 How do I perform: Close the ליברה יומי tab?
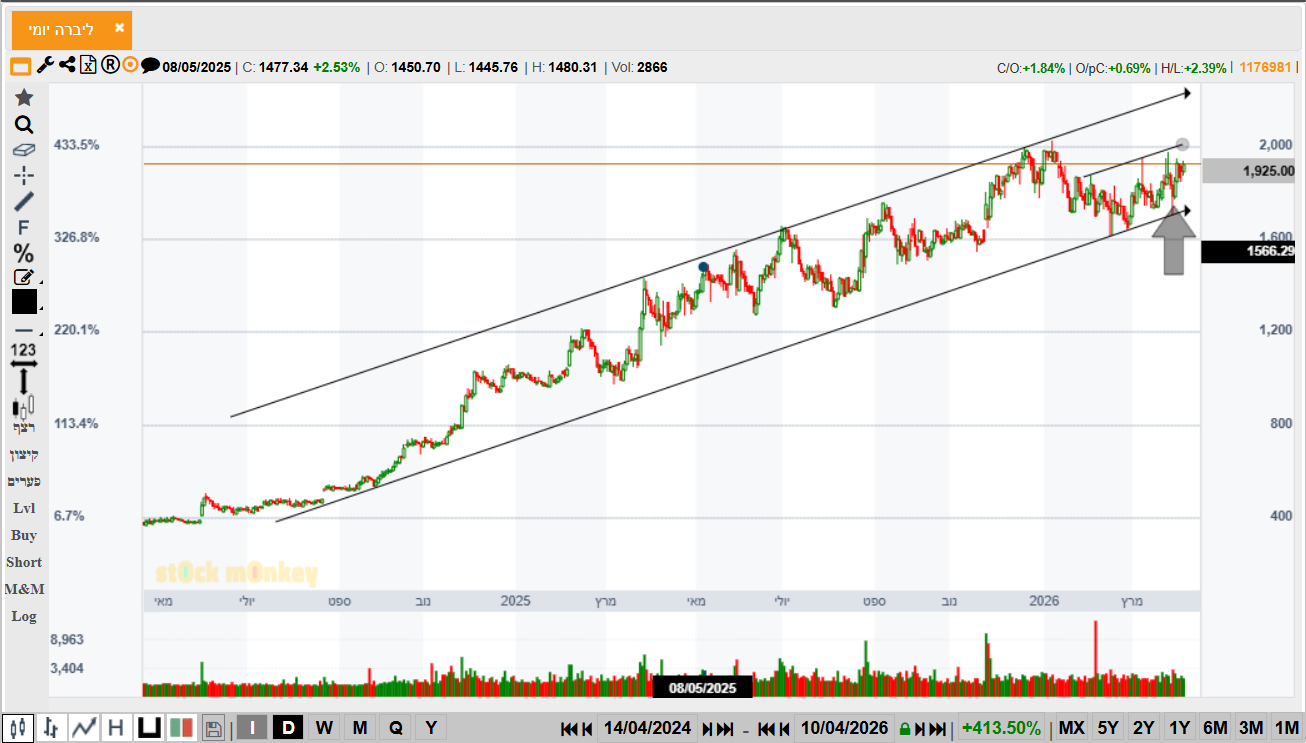[119, 29]
